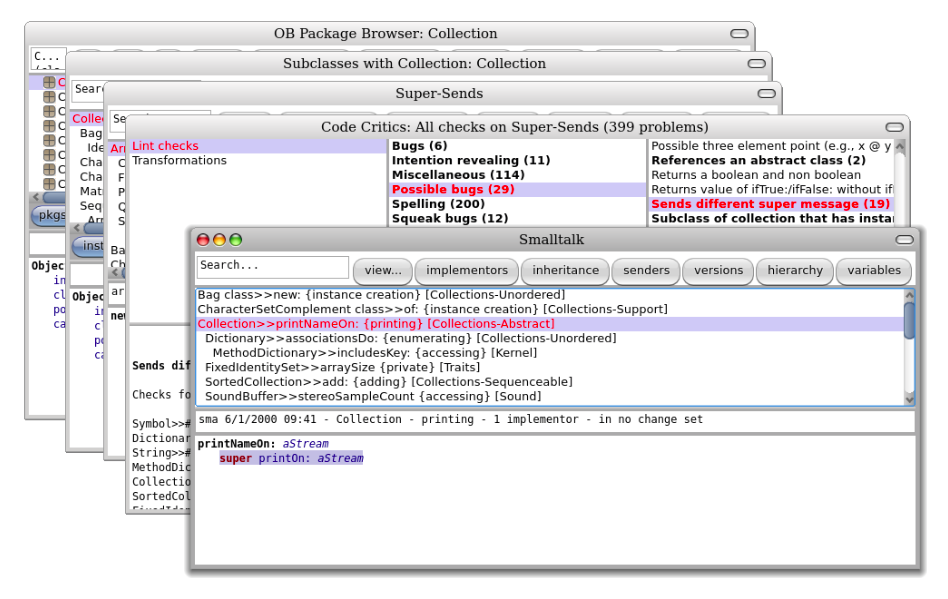Select the Lint checks category

tap(165, 146)
